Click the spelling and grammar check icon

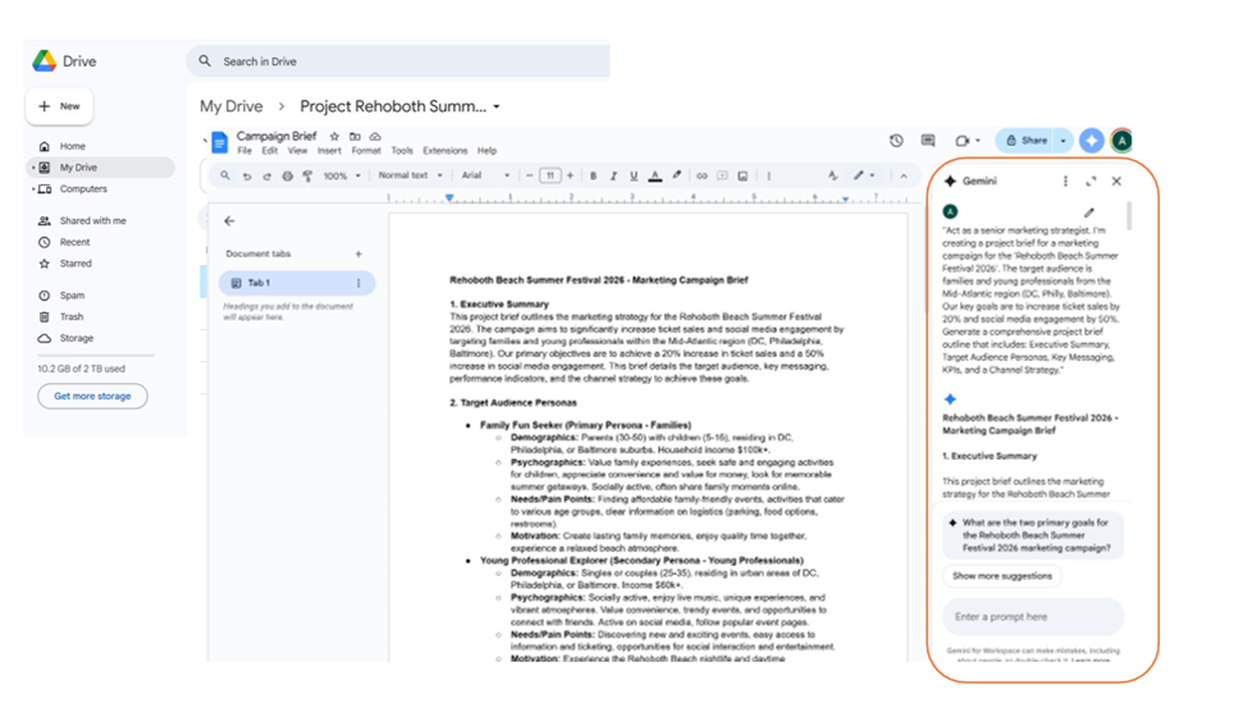833,176
